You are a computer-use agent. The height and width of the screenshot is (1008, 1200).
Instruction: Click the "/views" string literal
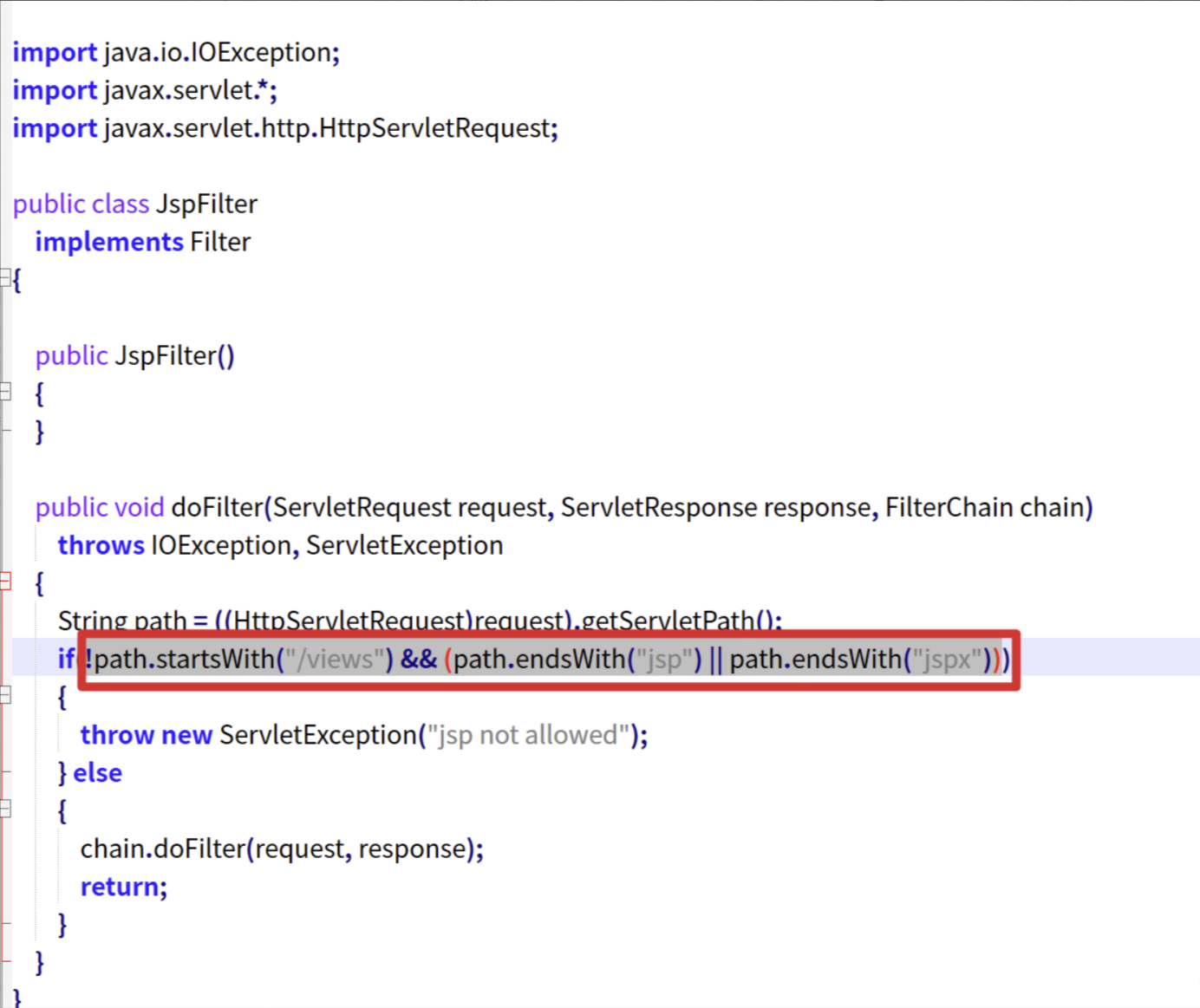(334, 660)
